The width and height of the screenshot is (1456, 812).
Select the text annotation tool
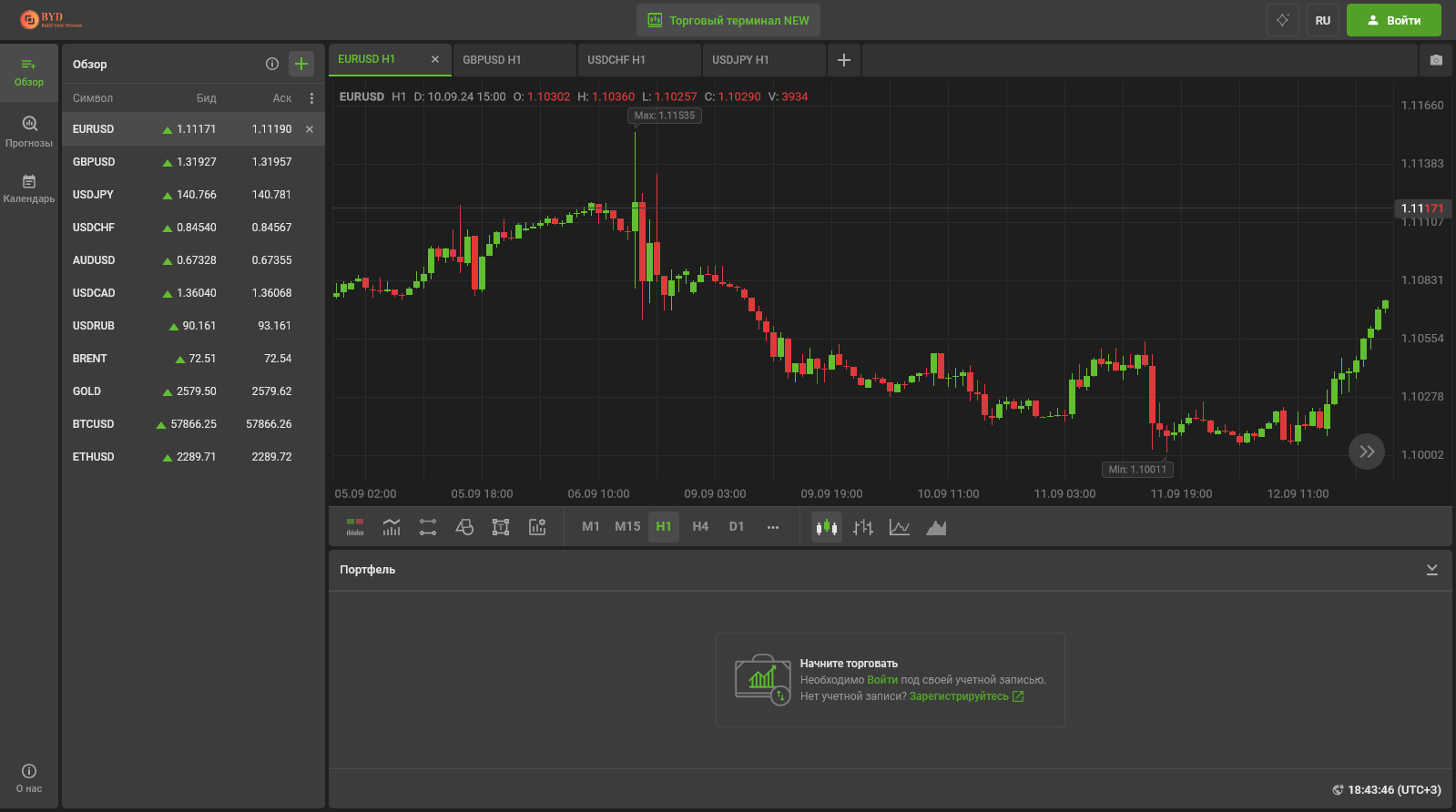click(501, 527)
